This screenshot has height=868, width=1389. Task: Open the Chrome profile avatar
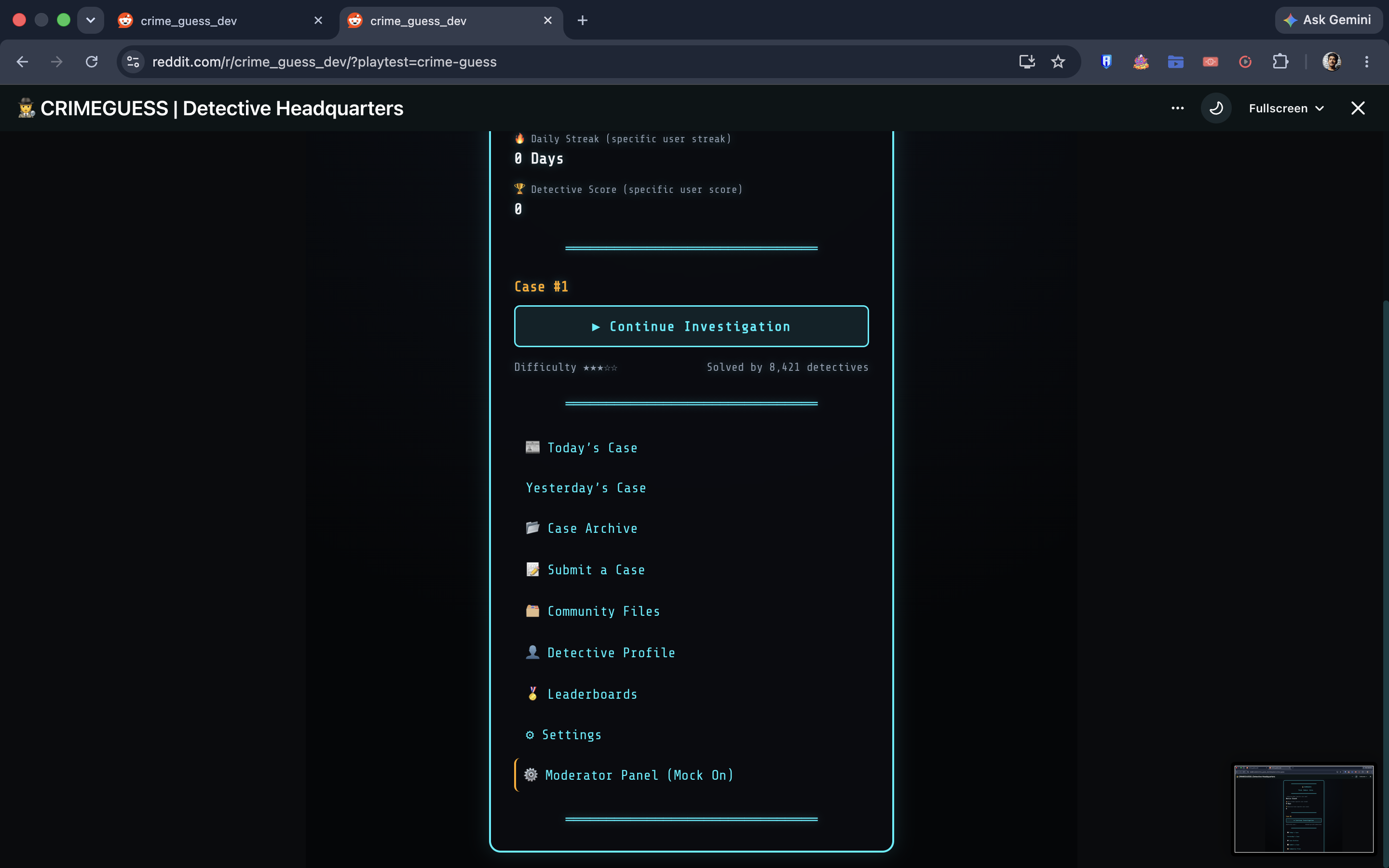(x=1332, y=61)
